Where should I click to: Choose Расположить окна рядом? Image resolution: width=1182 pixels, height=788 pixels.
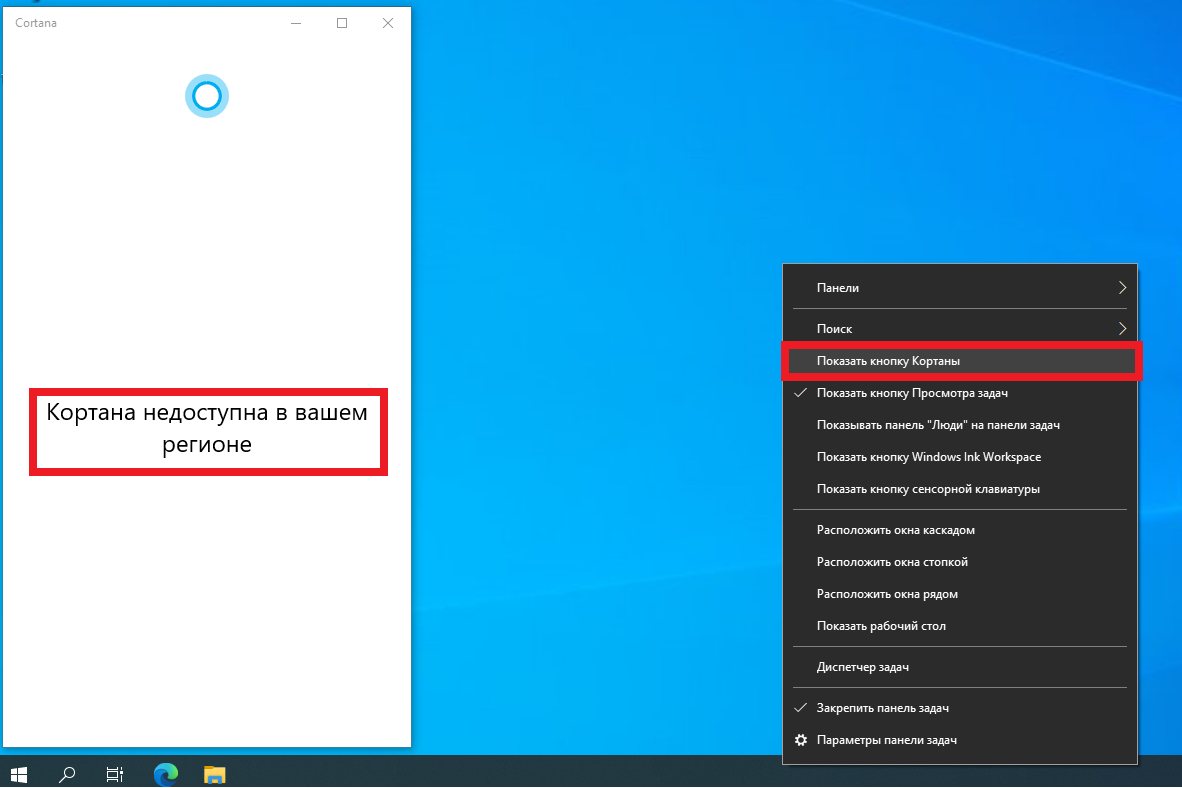coord(960,593)
